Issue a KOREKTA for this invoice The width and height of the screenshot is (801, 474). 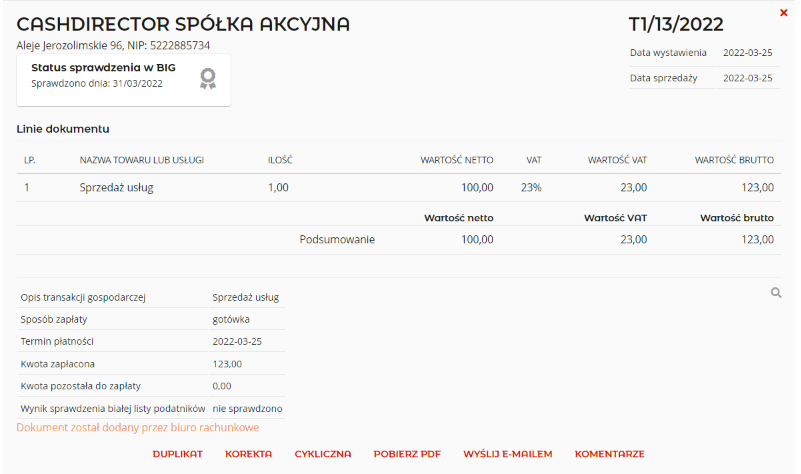pyautogui.click(x=248, y=454)
